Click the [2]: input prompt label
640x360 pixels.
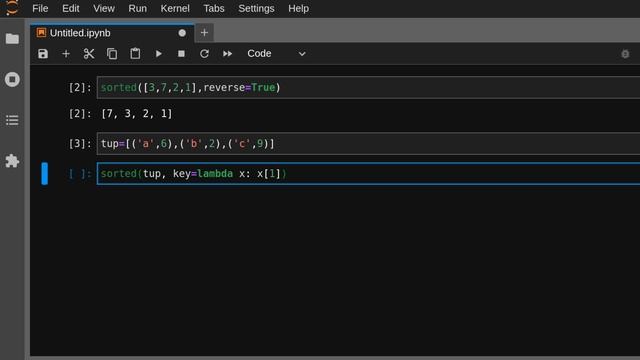click(x=80, y=87)
